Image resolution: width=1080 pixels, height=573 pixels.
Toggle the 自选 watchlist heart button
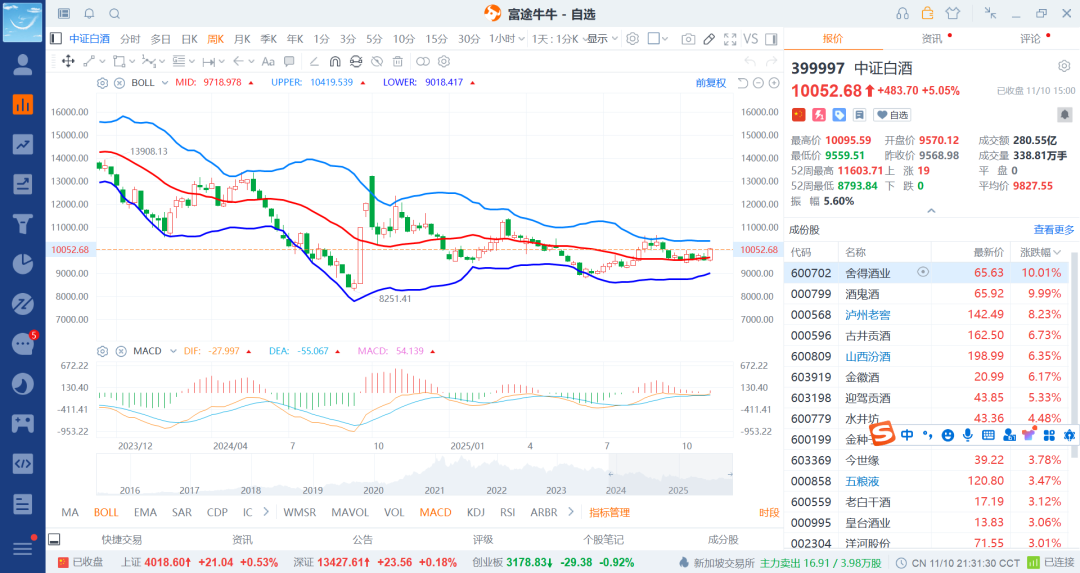(x=894, y=115)
